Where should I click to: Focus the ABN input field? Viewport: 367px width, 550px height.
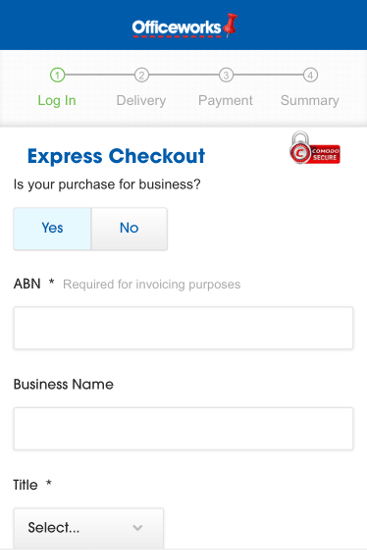[184, 328]
